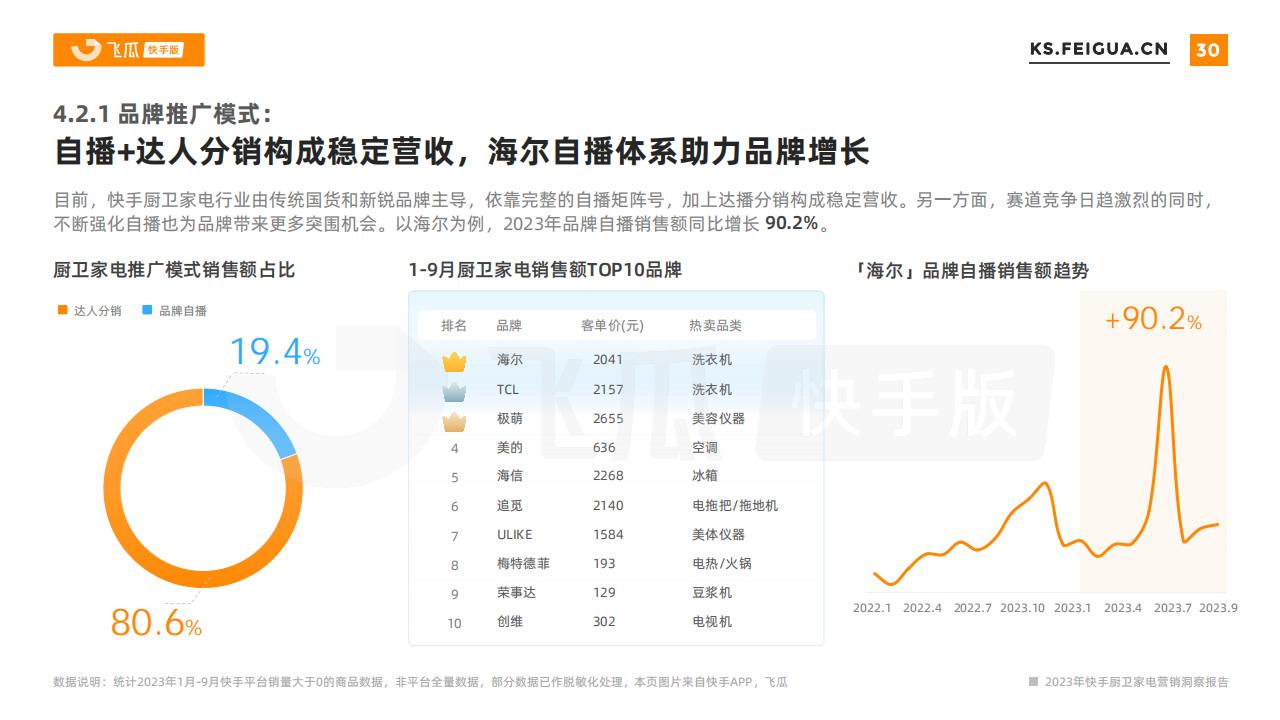The height and width of the screenshot is (720, 1280).
Task: Click the 2022.4 axis label
Action: (922, 608)
